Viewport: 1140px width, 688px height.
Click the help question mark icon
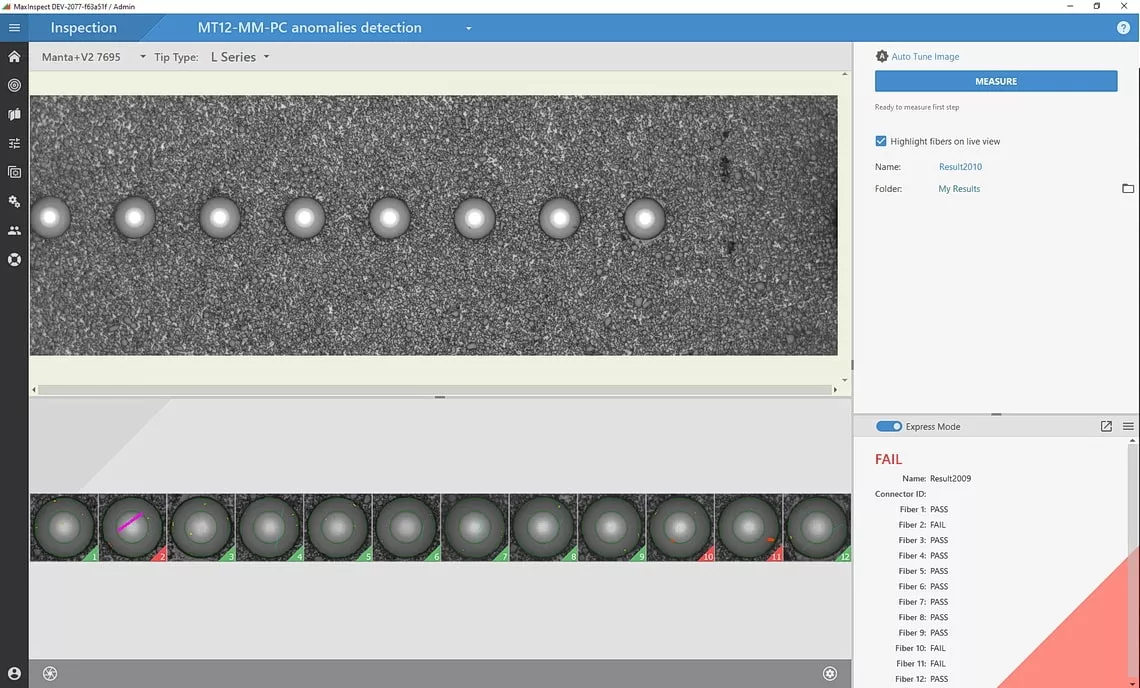coord(1123,28)
